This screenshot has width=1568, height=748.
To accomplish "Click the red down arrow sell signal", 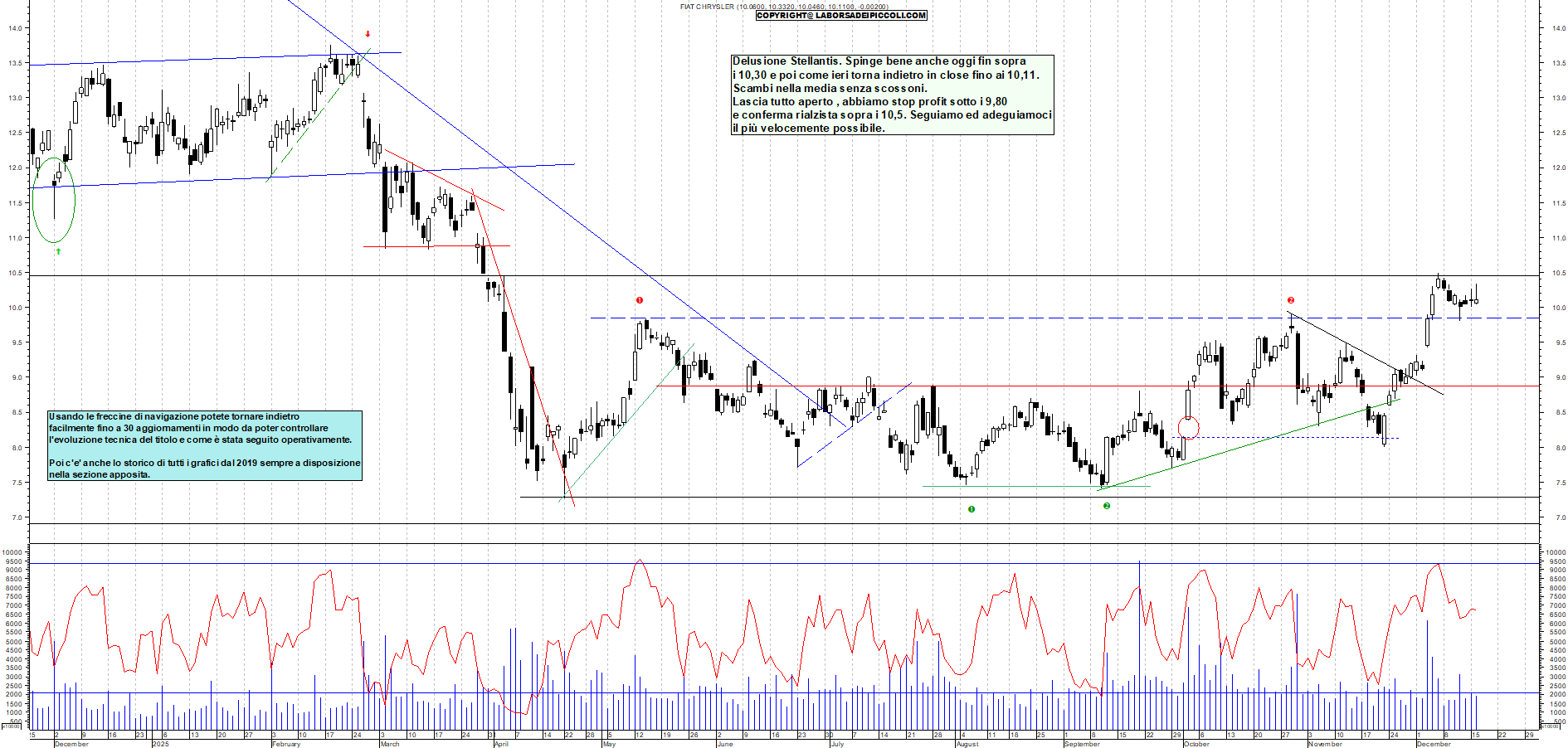I will point(368,34).
